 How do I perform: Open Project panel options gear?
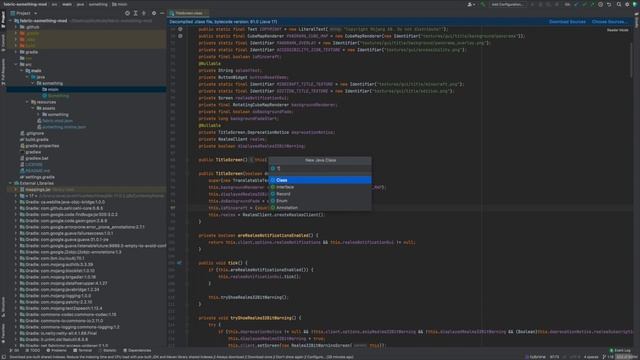154,13
